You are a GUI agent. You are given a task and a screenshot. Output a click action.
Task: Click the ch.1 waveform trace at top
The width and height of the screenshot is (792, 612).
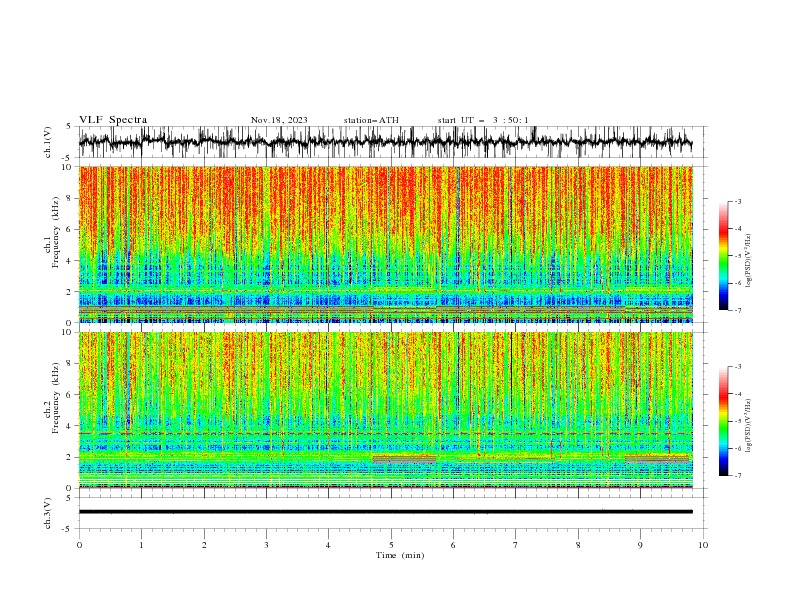385,142
